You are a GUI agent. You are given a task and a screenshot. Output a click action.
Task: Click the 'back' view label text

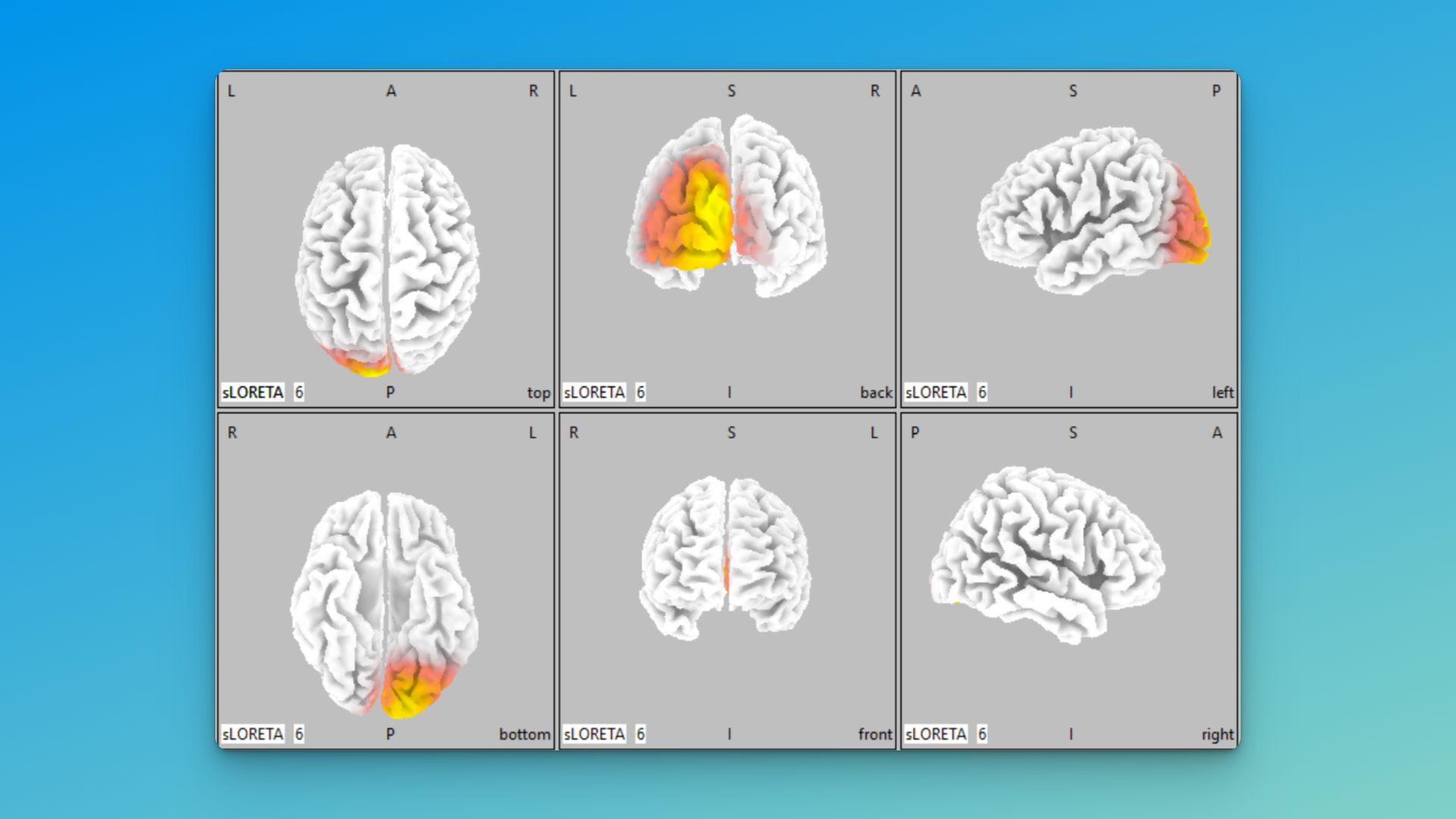tap(876, 393)
